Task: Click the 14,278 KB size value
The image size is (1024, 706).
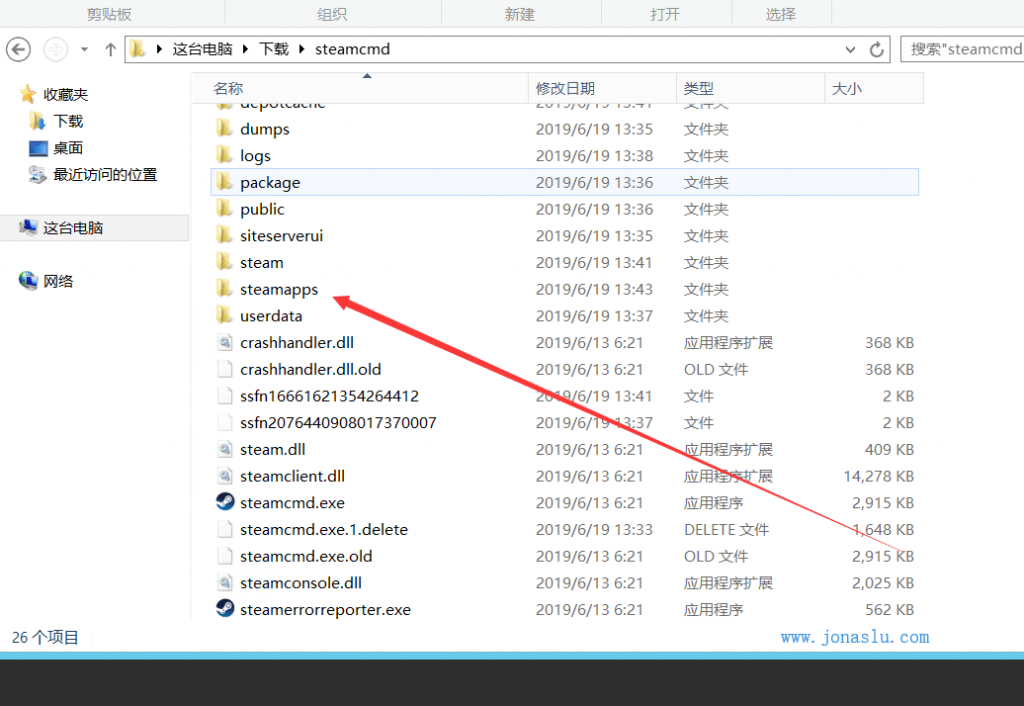Action: tap(878, 476)
